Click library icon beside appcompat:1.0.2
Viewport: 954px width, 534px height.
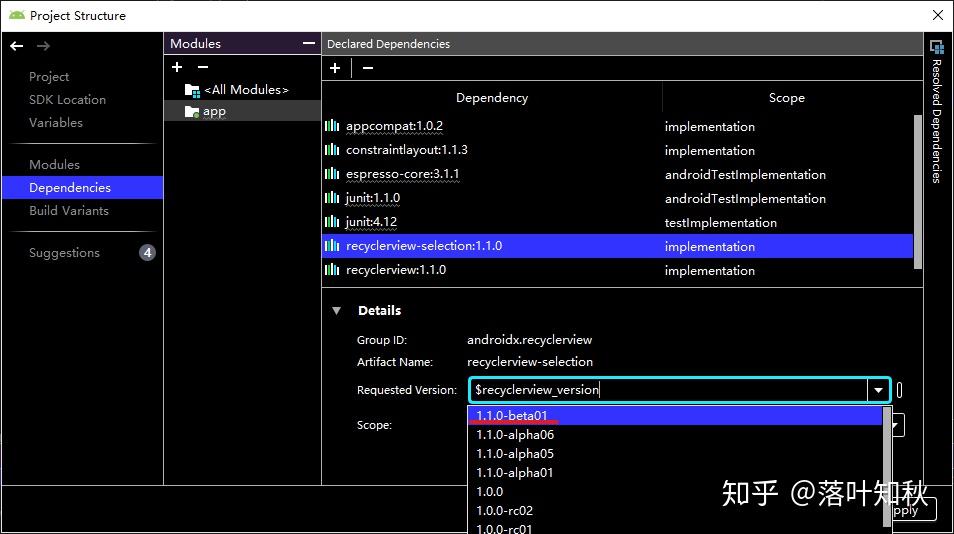[332, 126]
